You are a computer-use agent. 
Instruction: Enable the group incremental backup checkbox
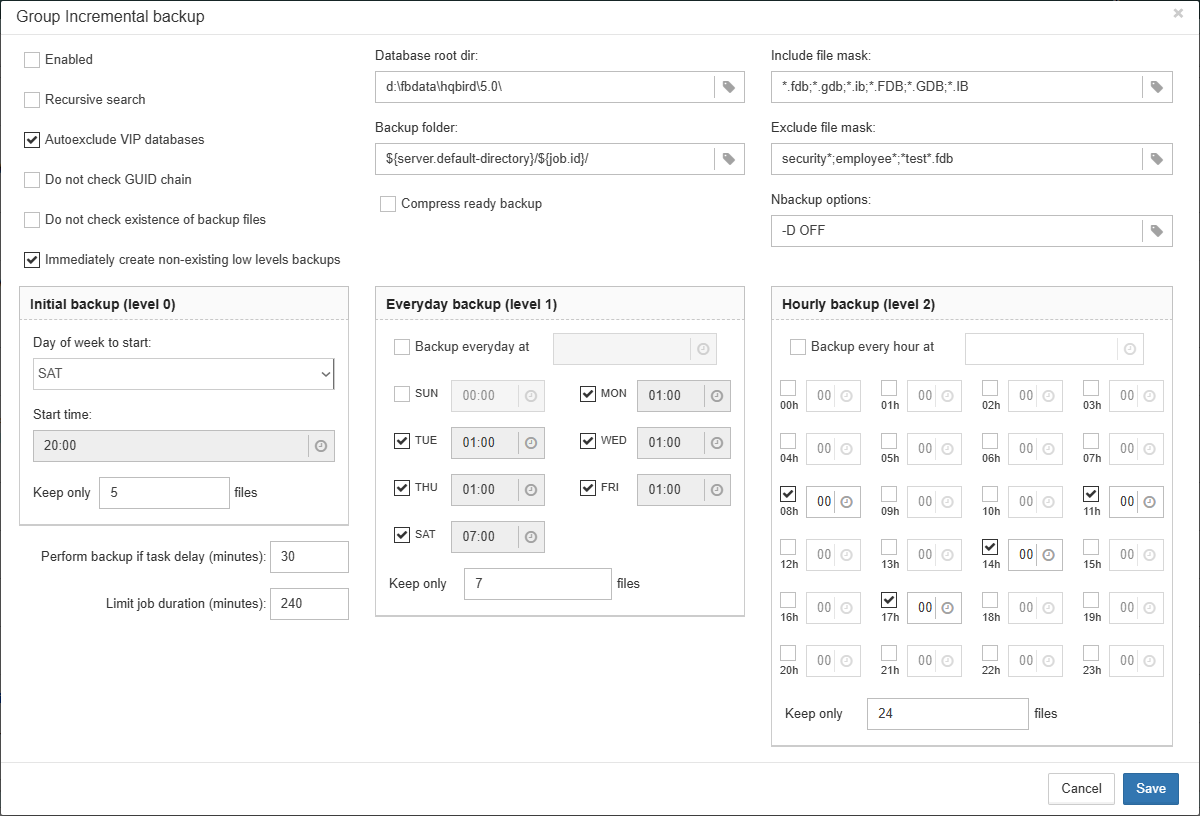[32, 60]
